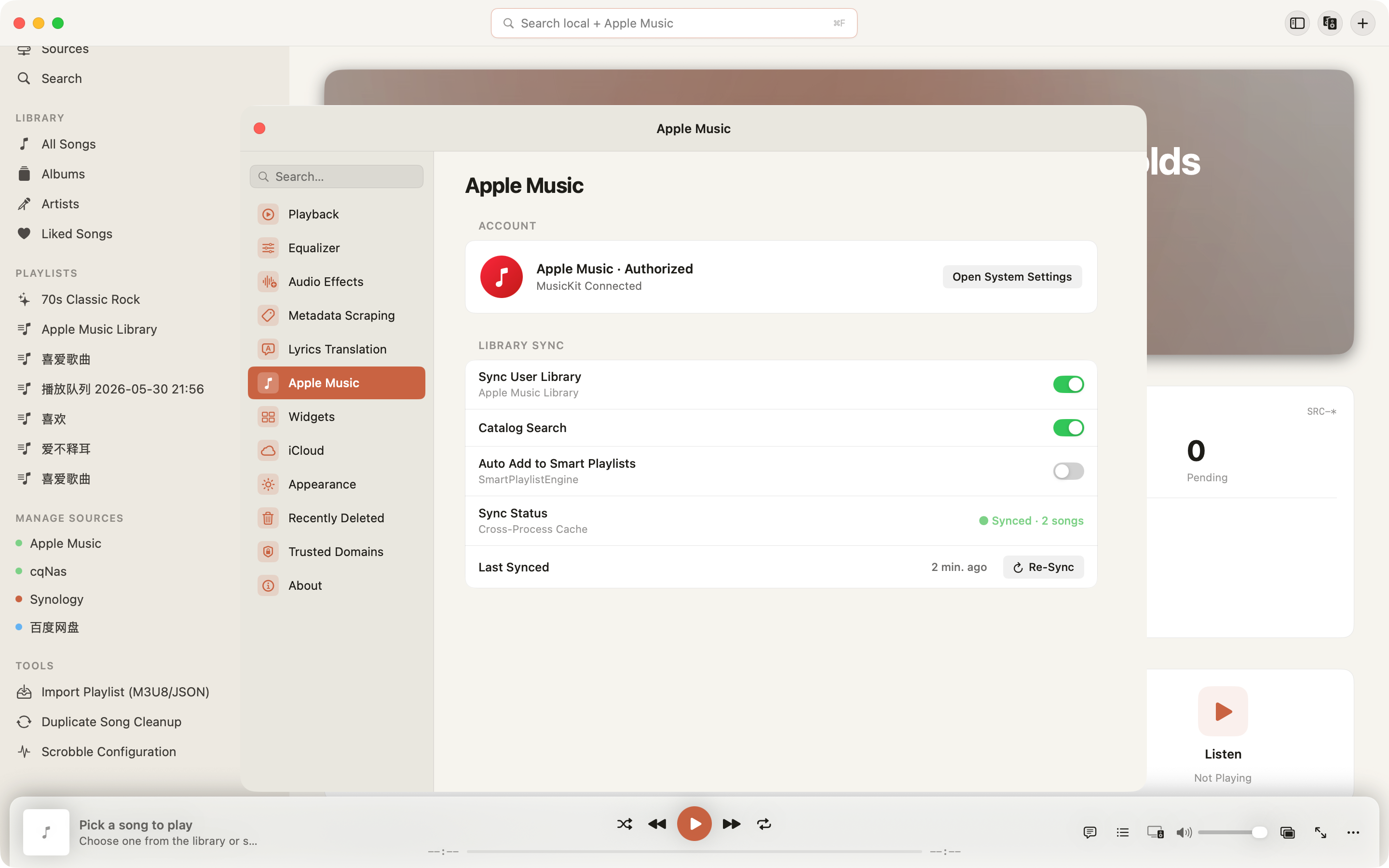Toggle shuffle in the player bar

pyautogui.click(x=625, y=824)
